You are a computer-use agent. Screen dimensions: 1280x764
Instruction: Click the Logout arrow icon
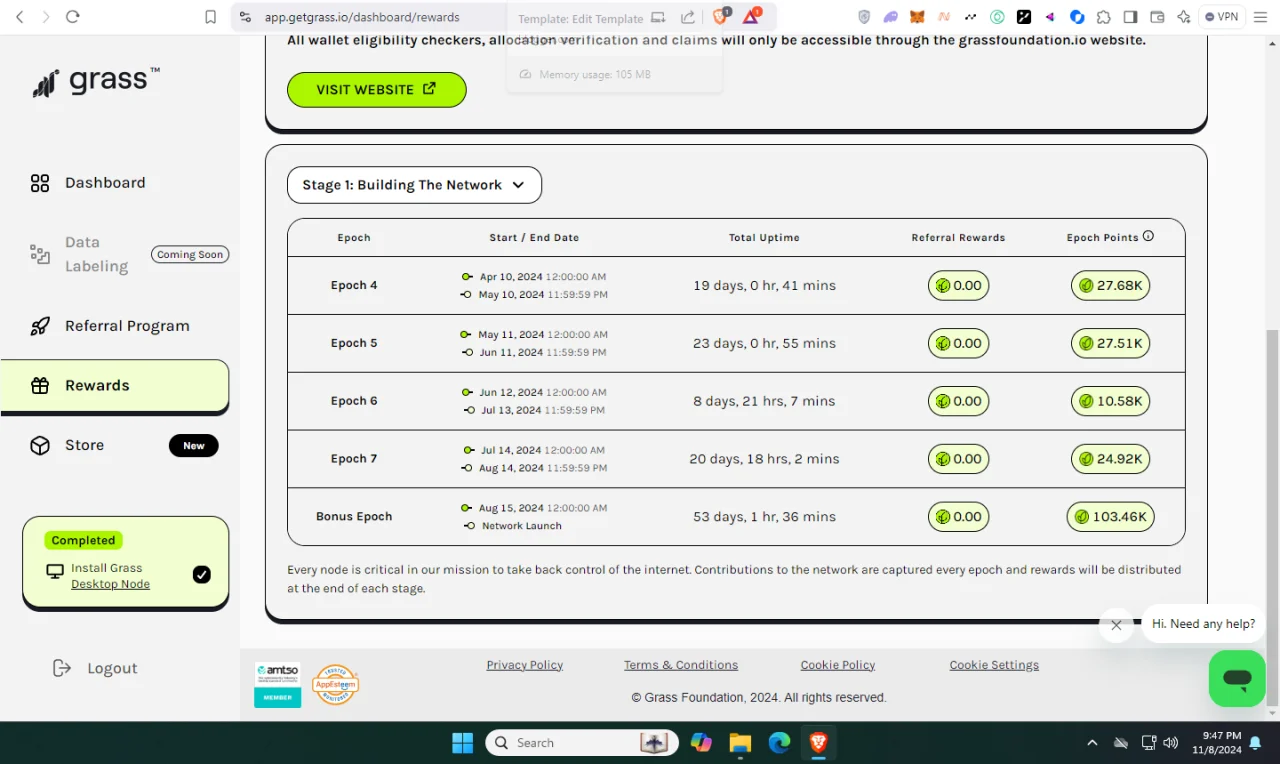(62, 668)
